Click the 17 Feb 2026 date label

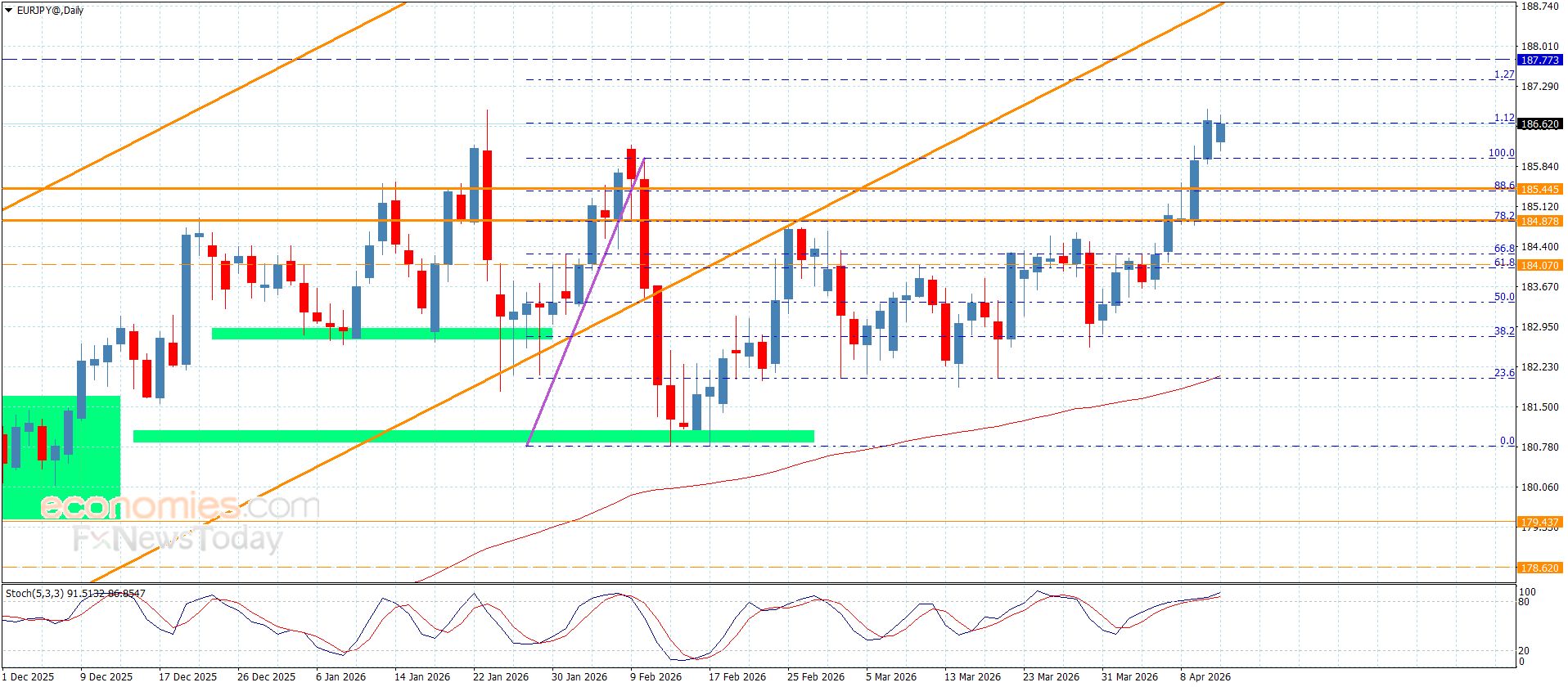(x=737, y=677)
